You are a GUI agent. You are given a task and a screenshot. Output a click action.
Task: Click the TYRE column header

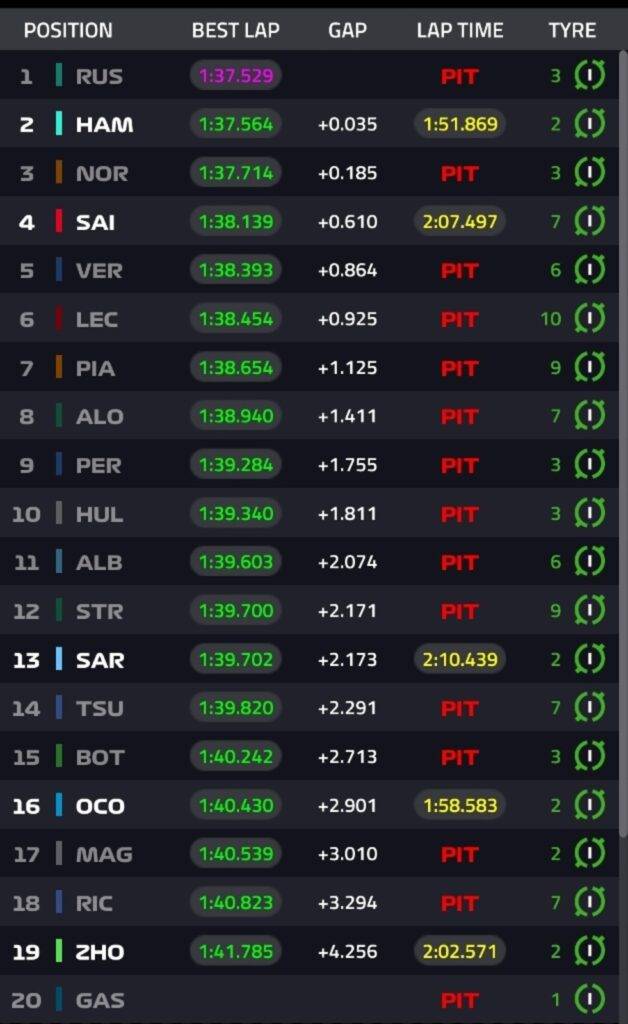[x=572, y=30]
